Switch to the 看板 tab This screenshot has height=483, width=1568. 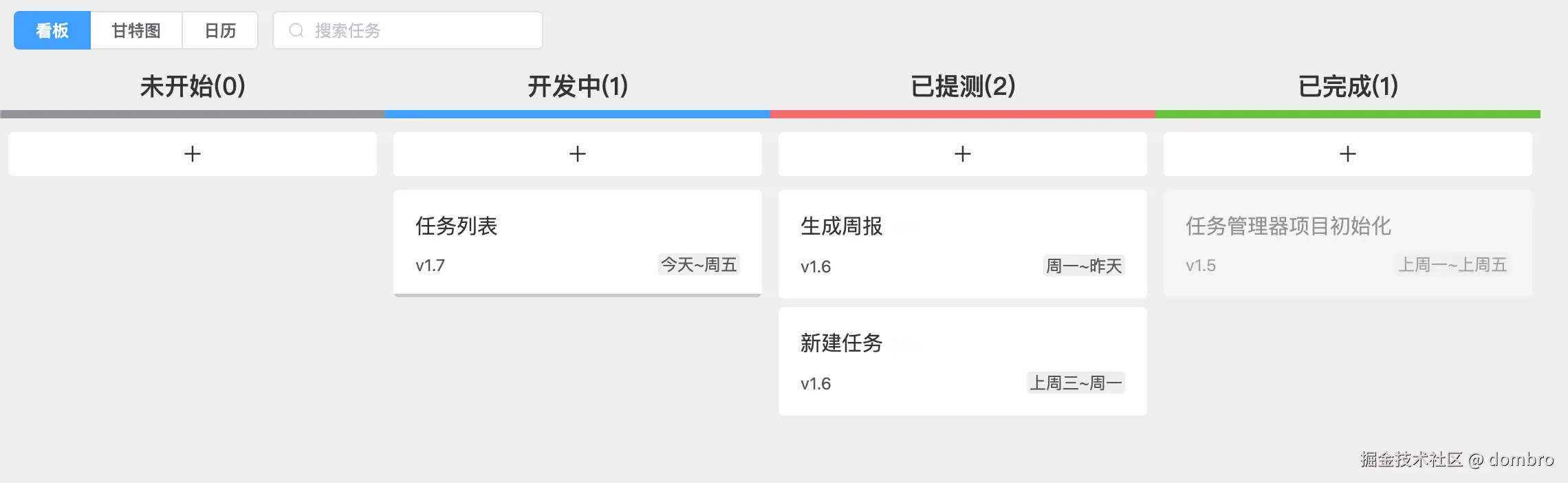point(52,30)
